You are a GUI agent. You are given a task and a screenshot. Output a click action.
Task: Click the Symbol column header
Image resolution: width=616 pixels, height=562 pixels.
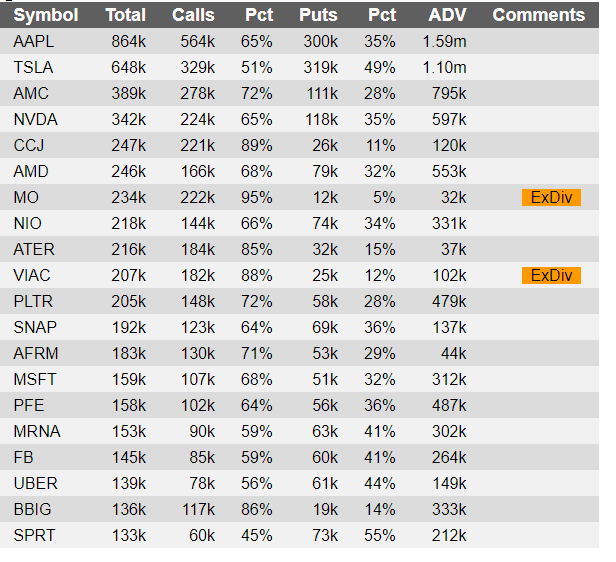(46, 15)
